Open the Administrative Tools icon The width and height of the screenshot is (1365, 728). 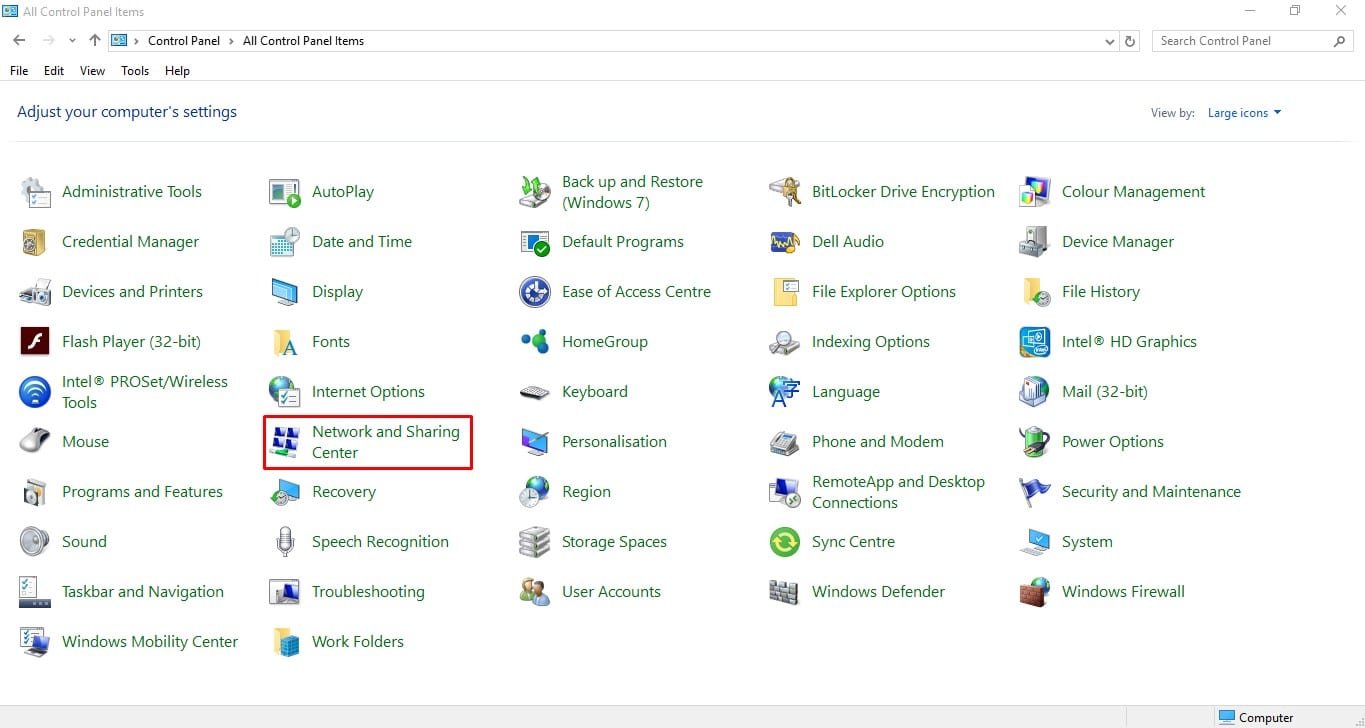coord(35,192)
